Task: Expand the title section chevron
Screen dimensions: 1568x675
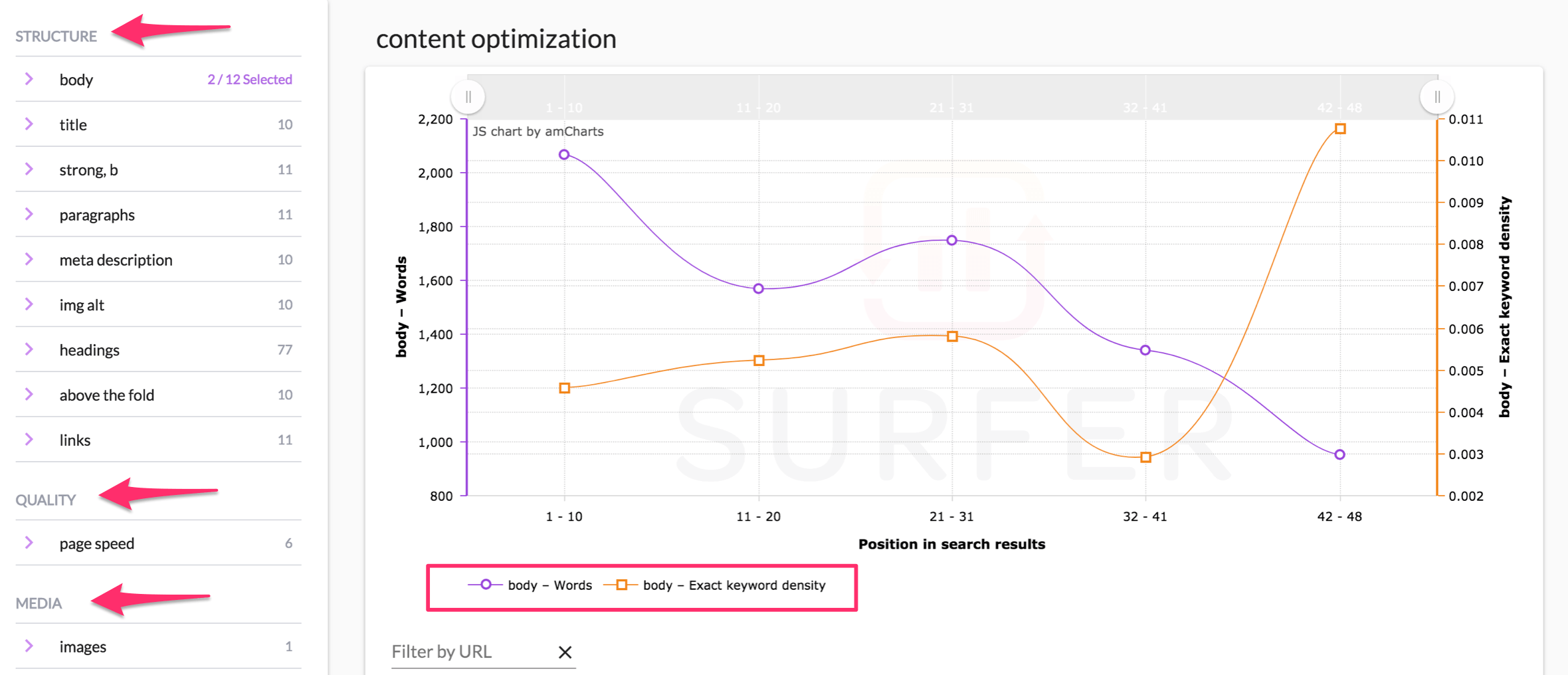Action: 29,124
